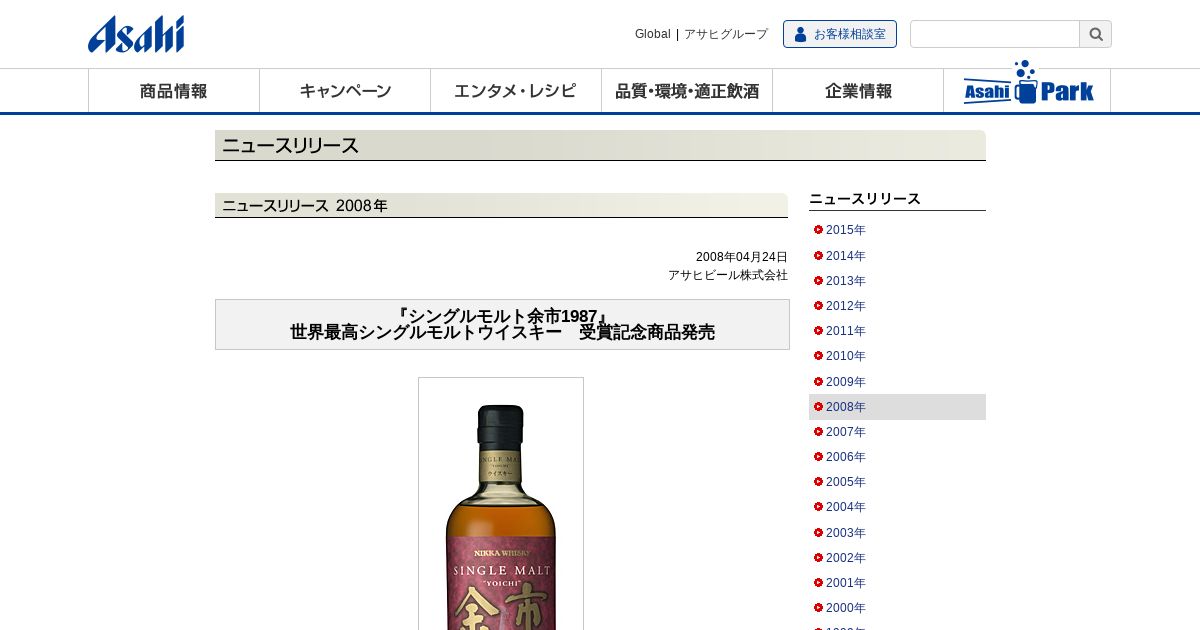The width and height of the screenshot is (1200, 630).
Task: Open 2005年 news releases
Action: [x=846, y=482]
